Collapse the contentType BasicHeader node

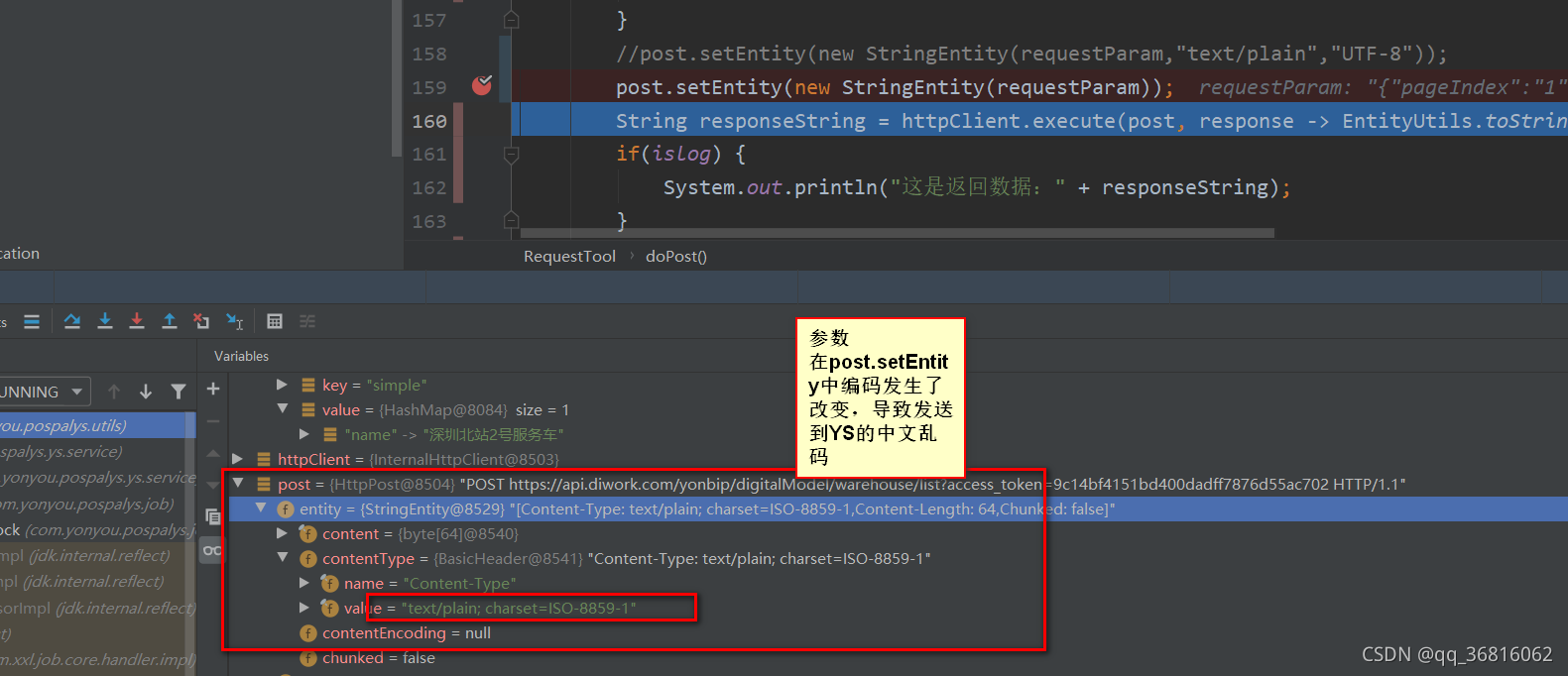pyautogui.click(x=282, y=558)
